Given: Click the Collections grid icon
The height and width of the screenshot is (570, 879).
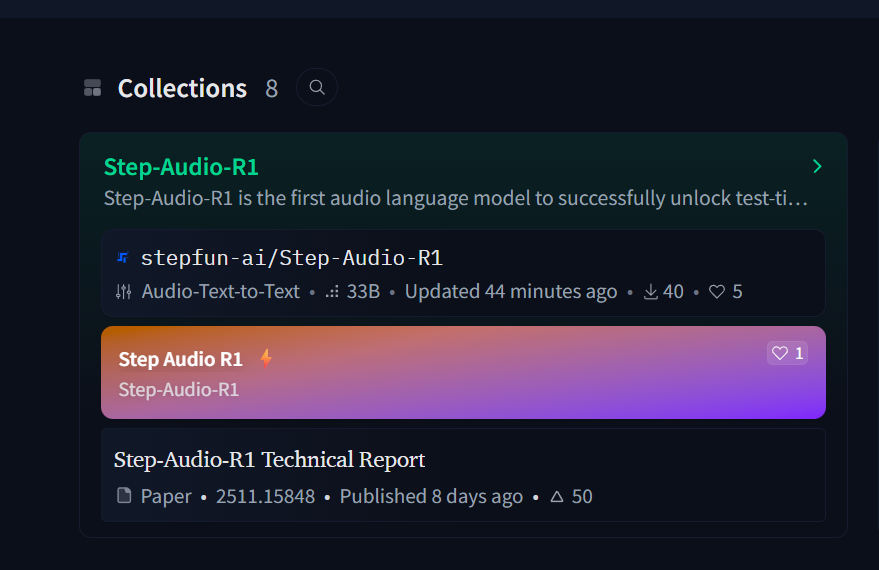Looking at the screenshot, I should [92, 88].
